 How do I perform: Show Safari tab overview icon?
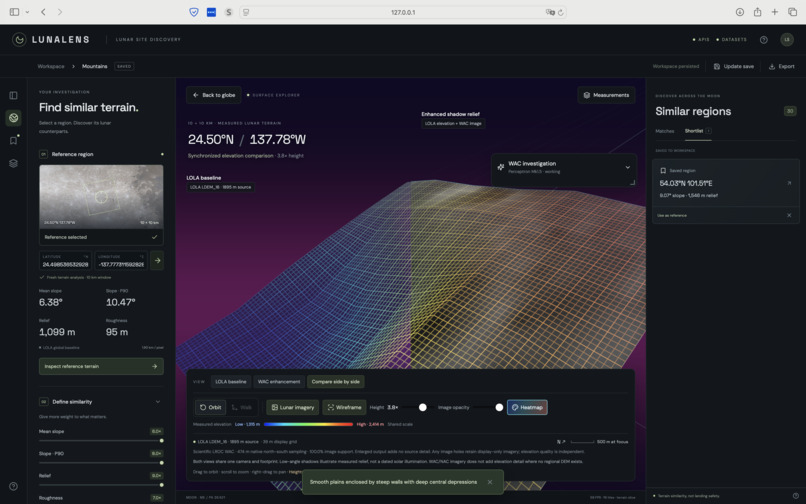point(793,12)
